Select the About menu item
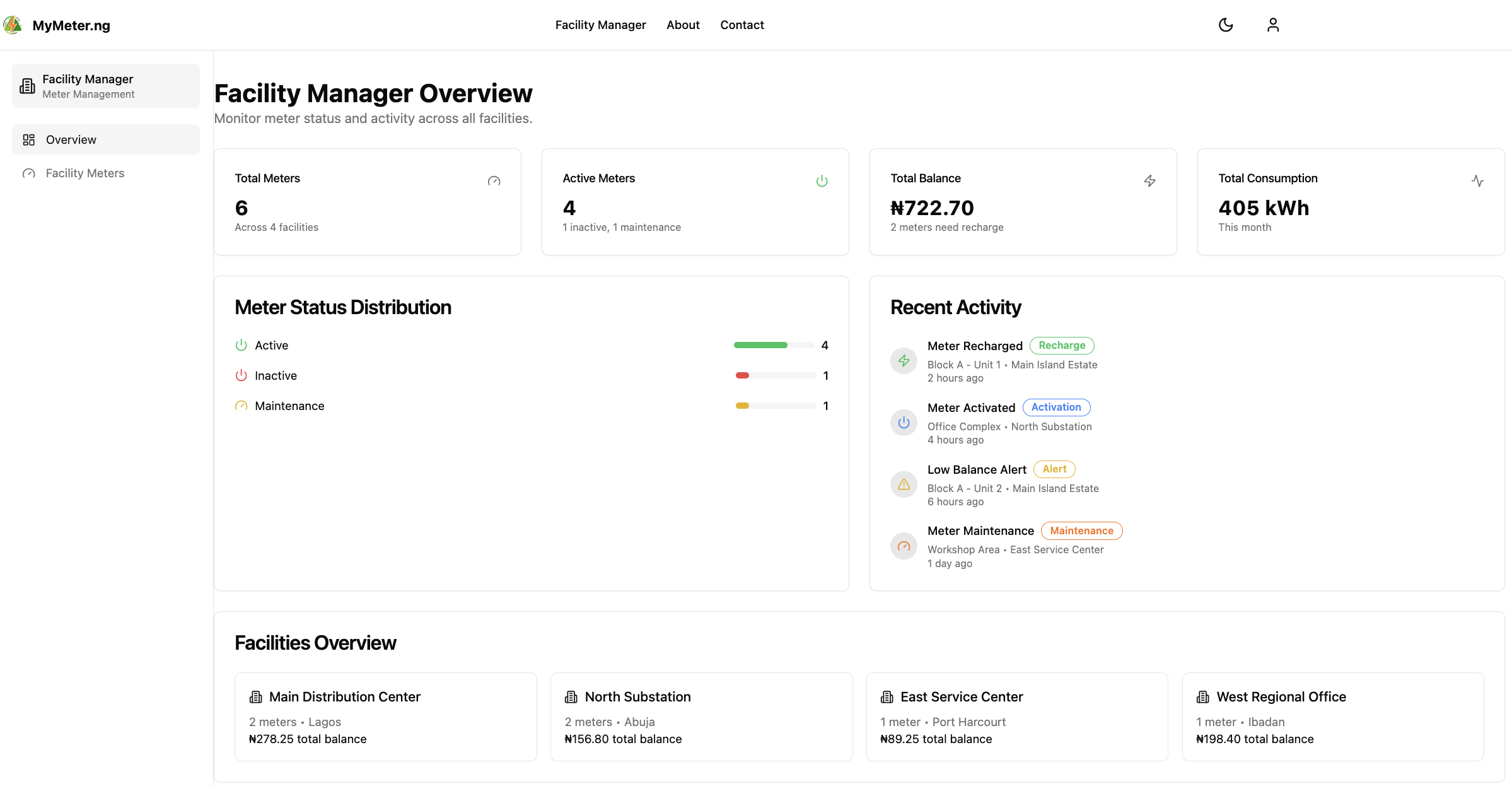1512x786 pixels. (x=683, y=25)
